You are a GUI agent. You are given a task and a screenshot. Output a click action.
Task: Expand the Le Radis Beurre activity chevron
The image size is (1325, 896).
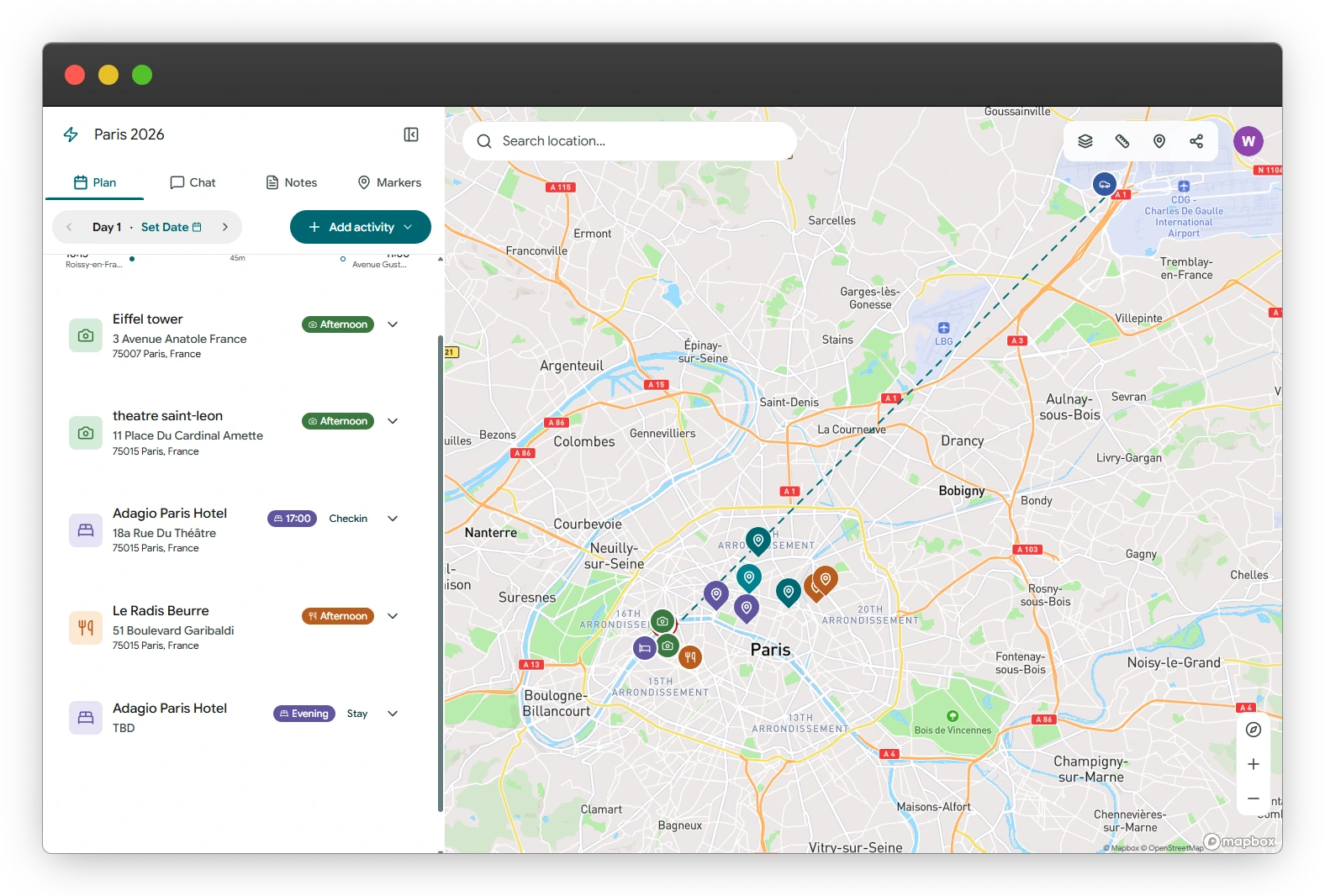(x=393, y=616)
